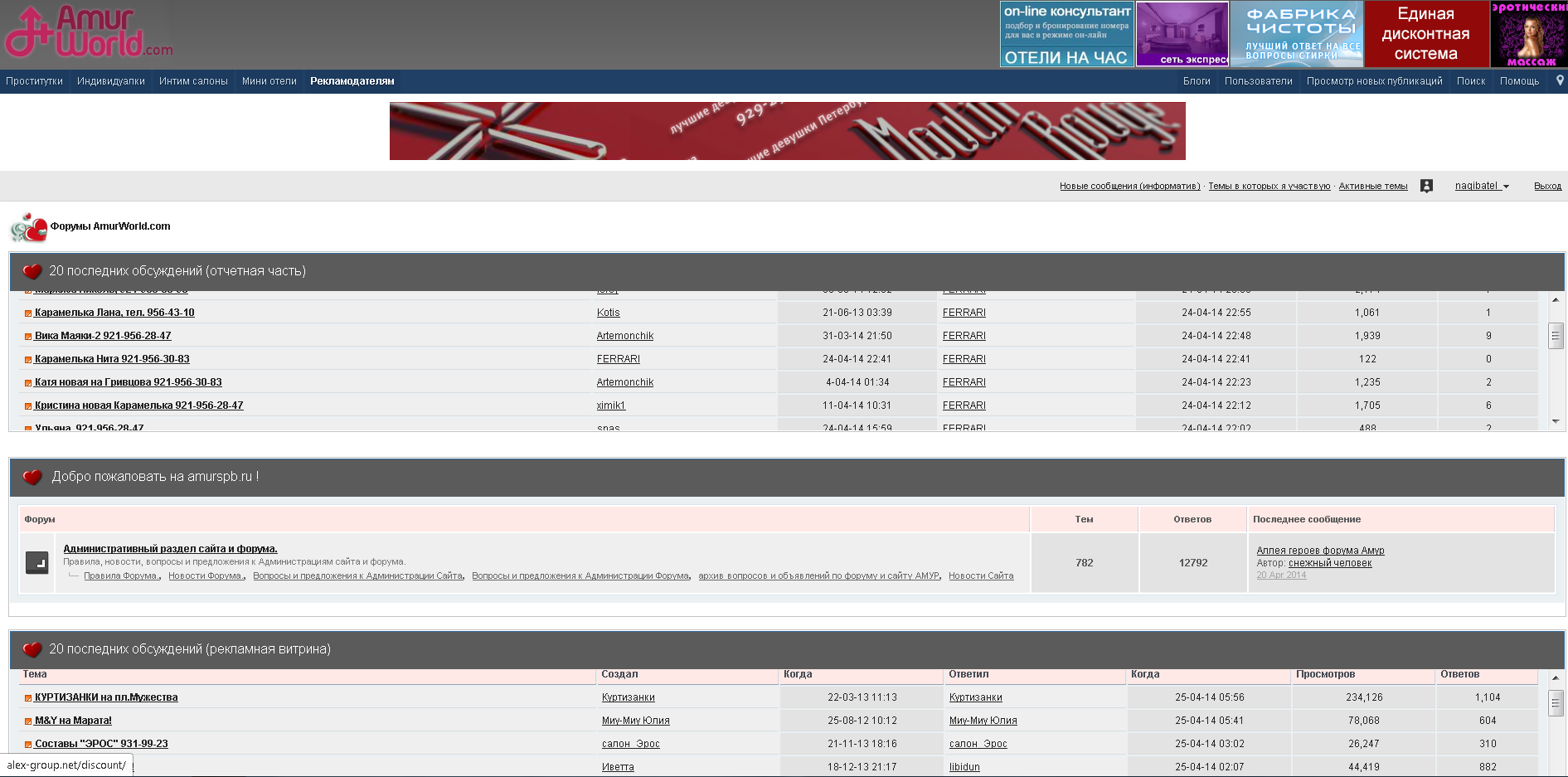This screenshot has height=777, width=1568.
Task: Open the nagibatel user dropdown
Action: coord(1482,186)
